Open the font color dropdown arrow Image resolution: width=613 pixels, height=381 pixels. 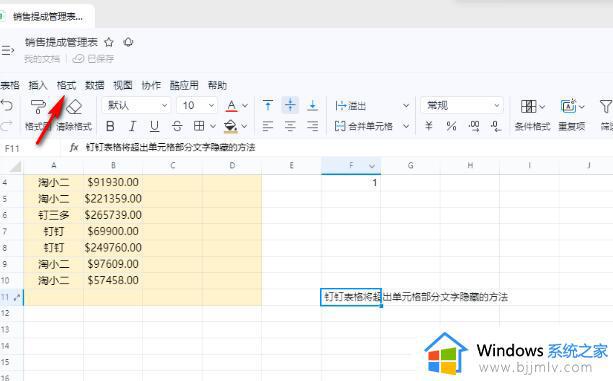pos(245,106)
